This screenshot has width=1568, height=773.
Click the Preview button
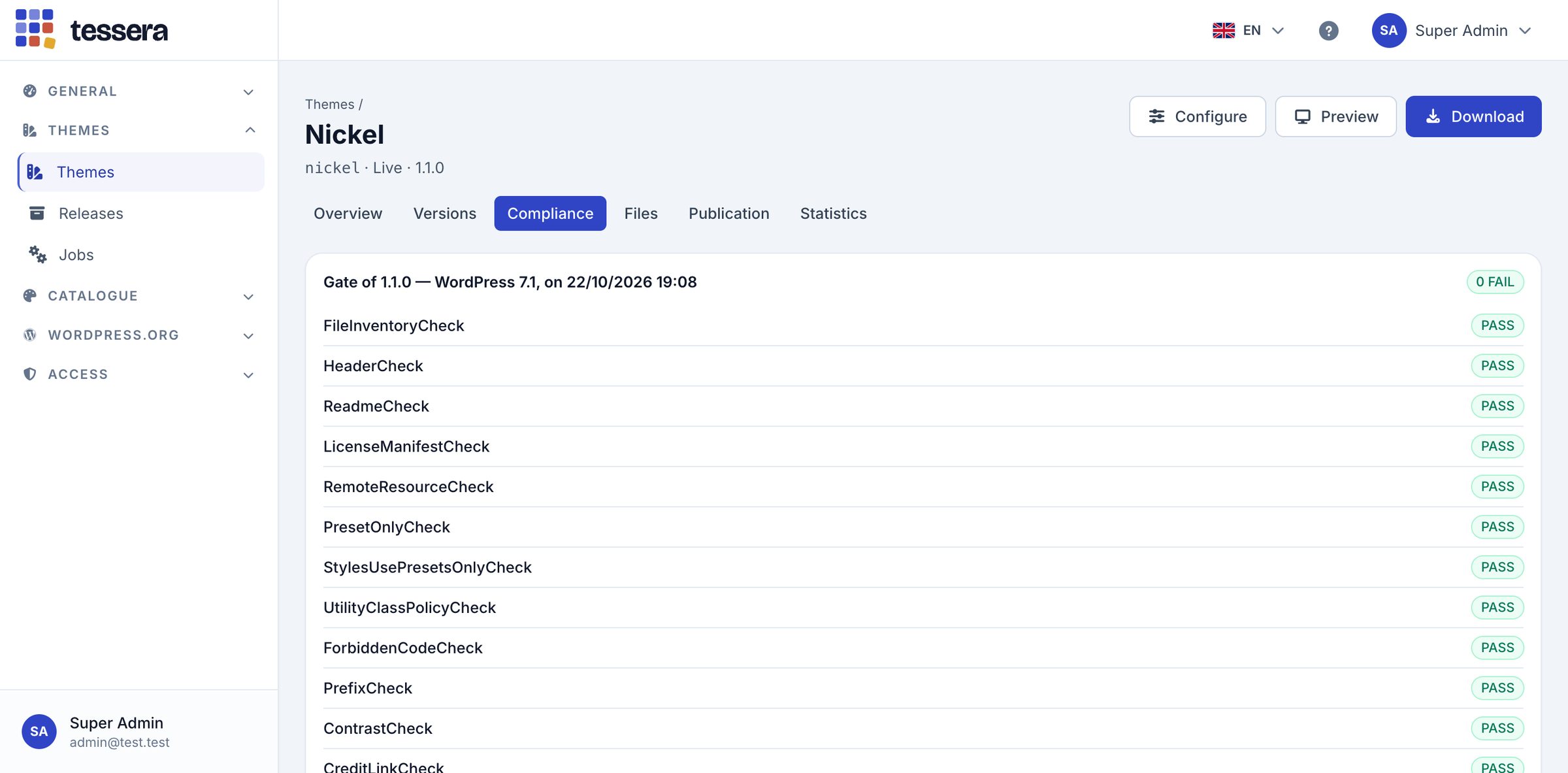click(x=1336, y=116)
